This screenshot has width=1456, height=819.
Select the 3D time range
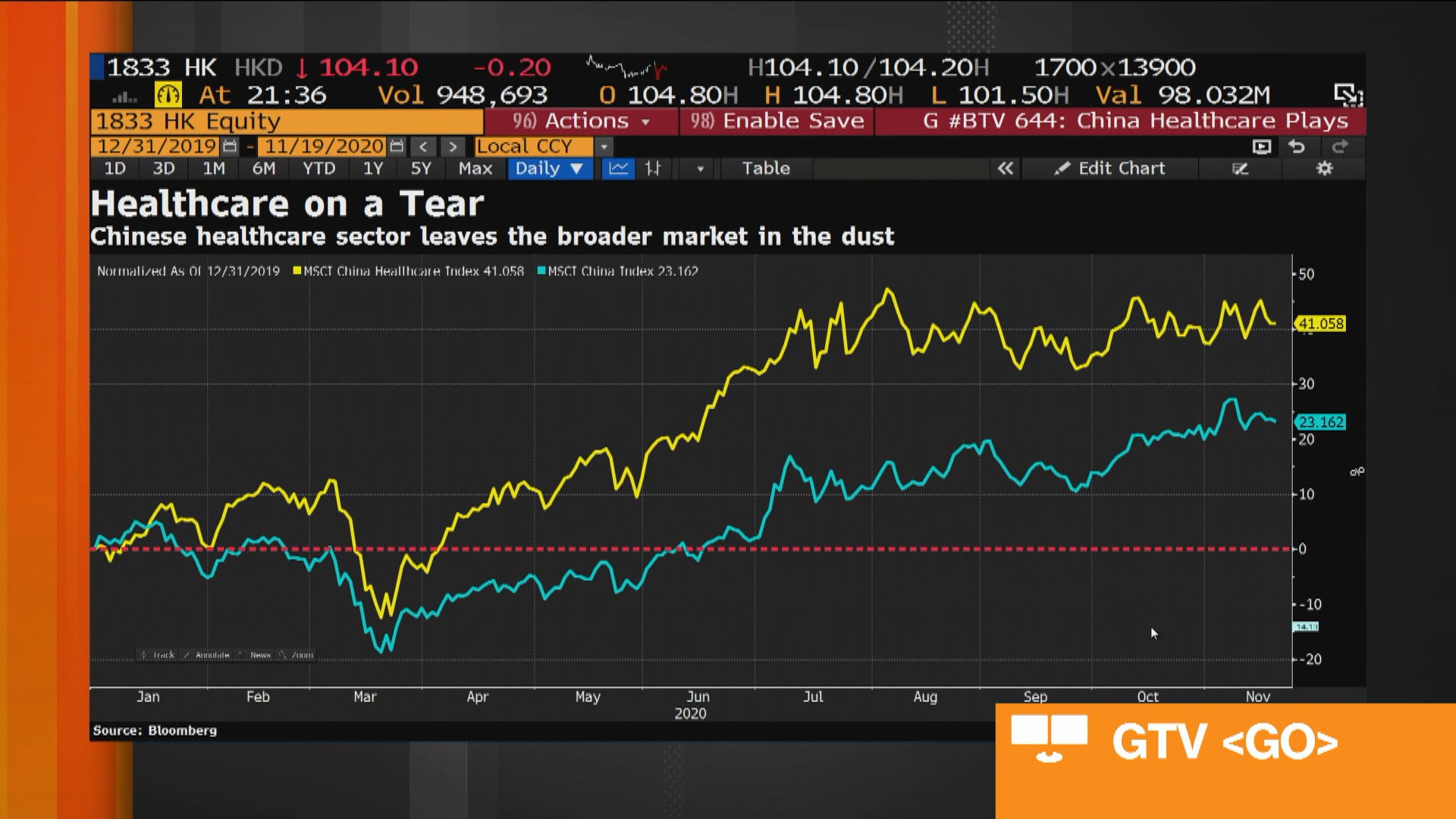click(164, 168)
